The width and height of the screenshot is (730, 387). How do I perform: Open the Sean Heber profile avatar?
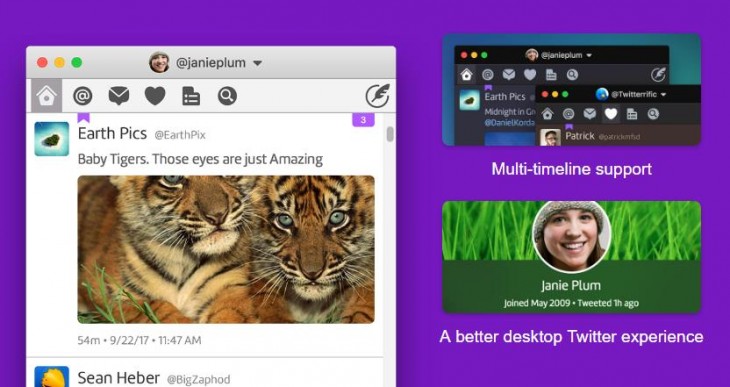tap(52, 377)
